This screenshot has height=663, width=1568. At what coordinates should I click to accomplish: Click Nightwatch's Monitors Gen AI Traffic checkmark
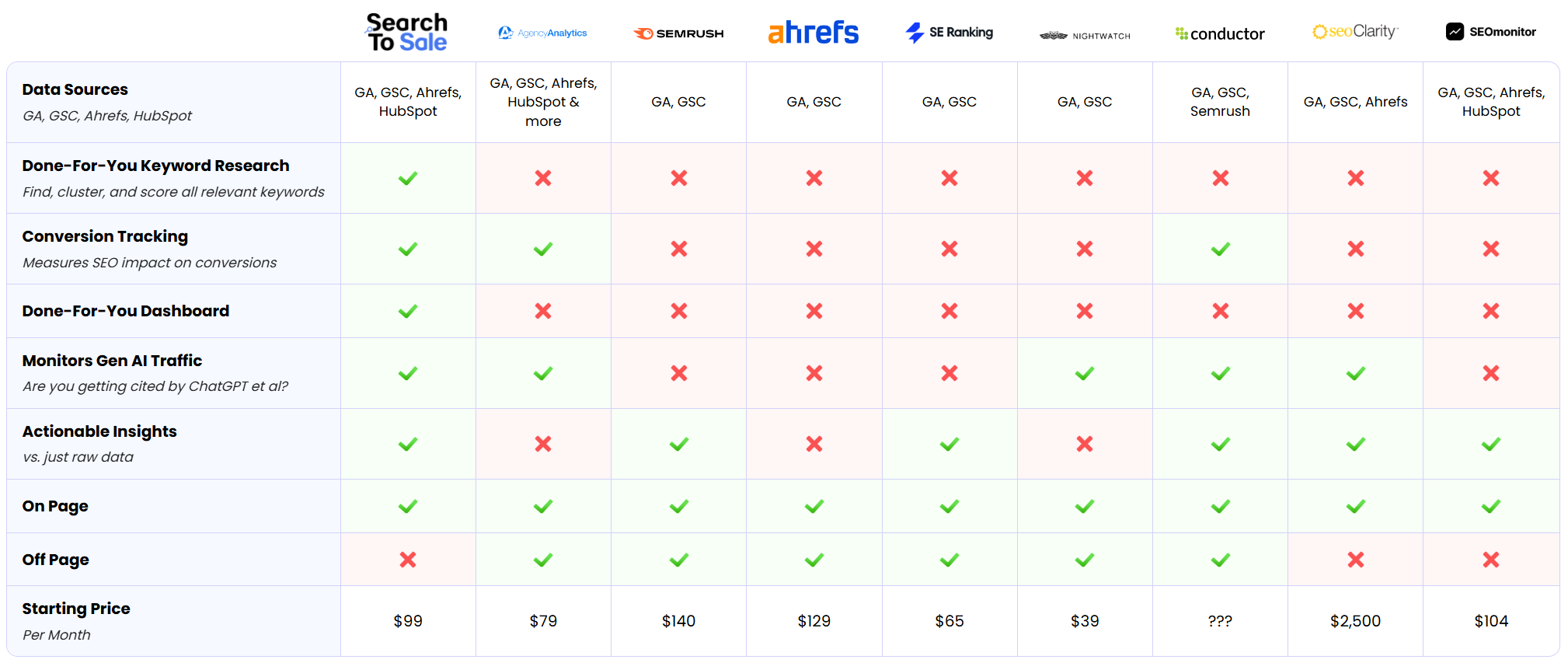pos(1085,373)
